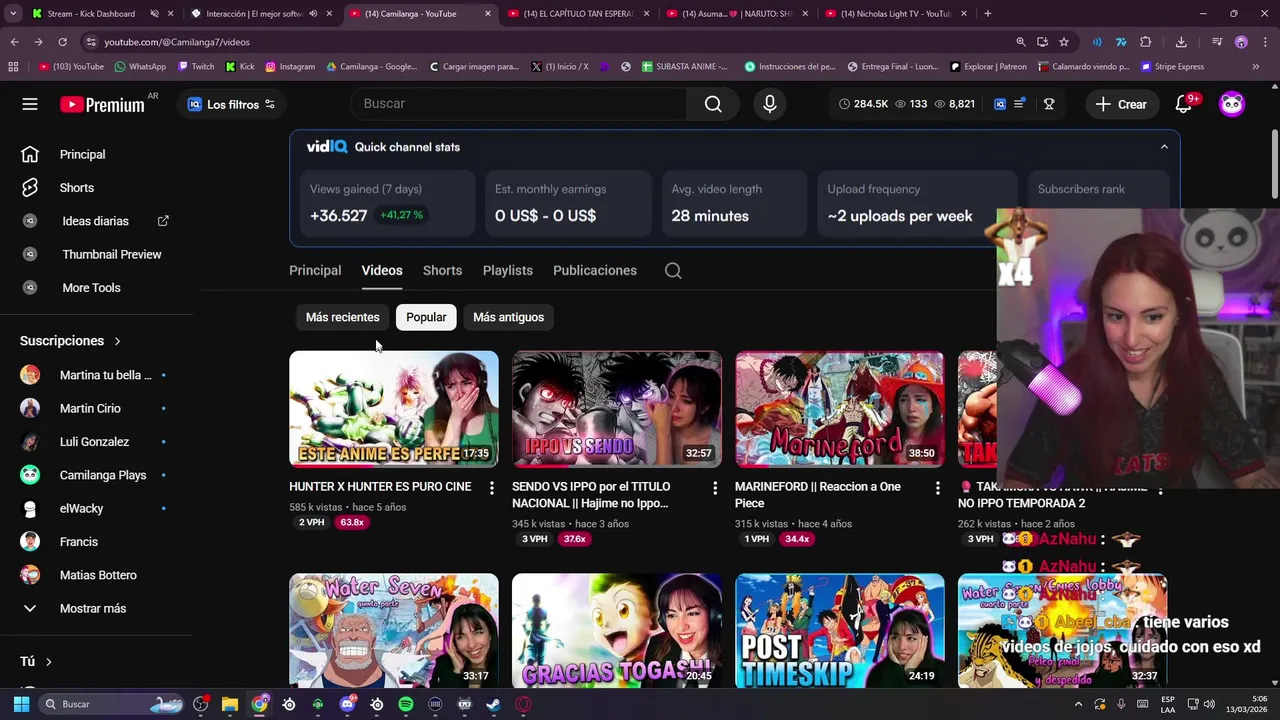The width and height of the screenshot is (1280, 720).
Task: Expand the Tú section arrow
Action: coord(48,662)
